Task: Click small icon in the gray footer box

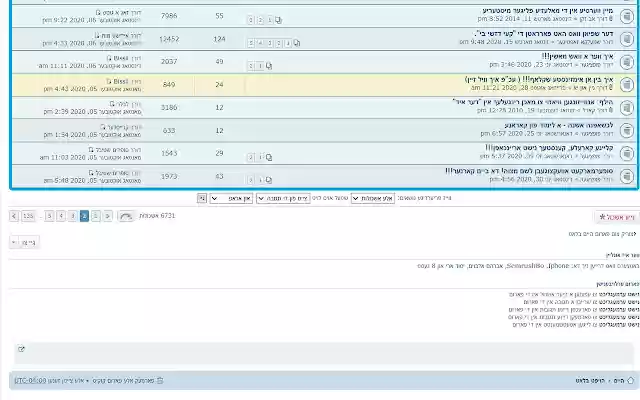Action: coord(22,349)
